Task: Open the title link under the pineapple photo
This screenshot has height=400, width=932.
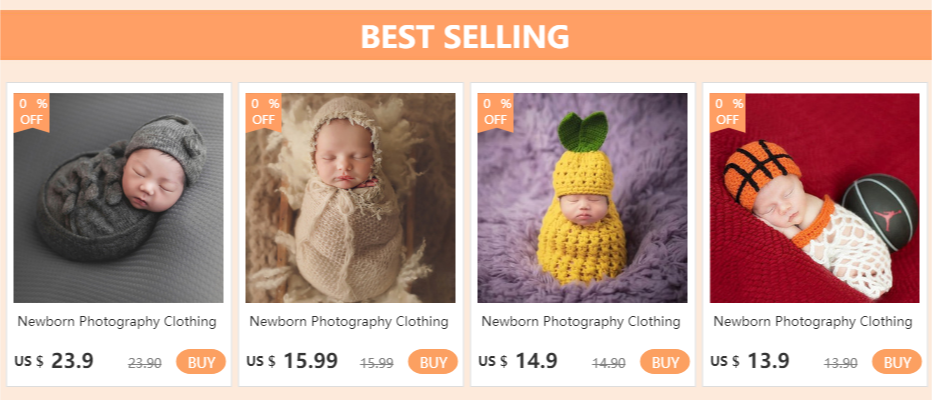Action: (581, 322)
